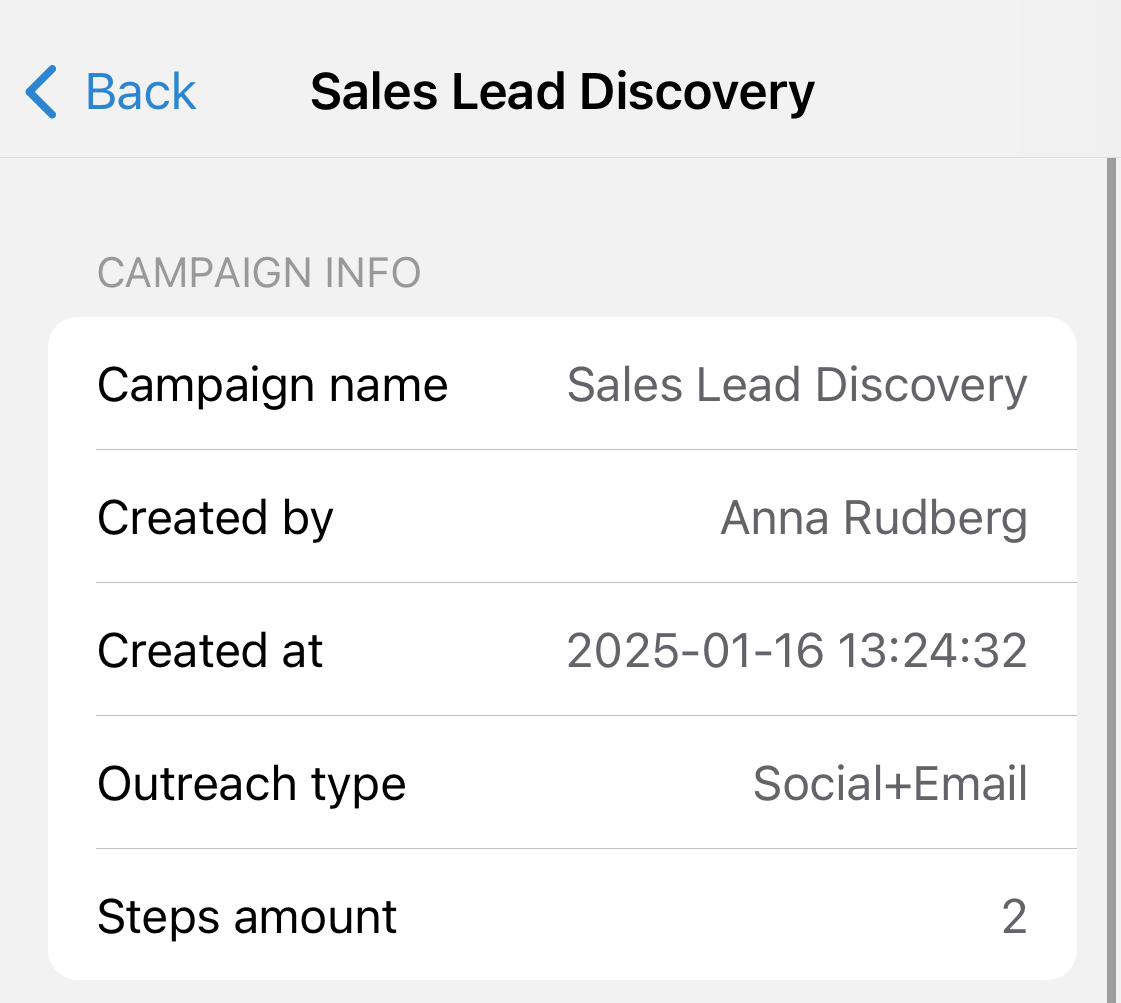
Task: Select the Sales Lead Discovery page title
Action: click(563, 92)
